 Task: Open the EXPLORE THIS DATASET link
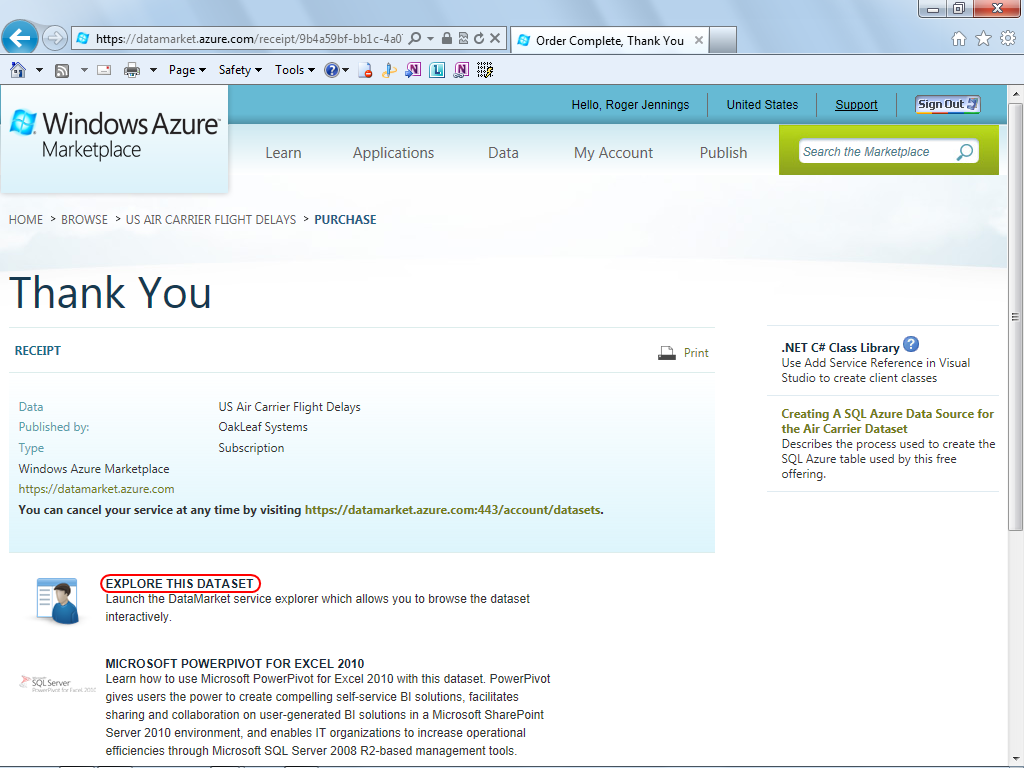tap(180, 584)
